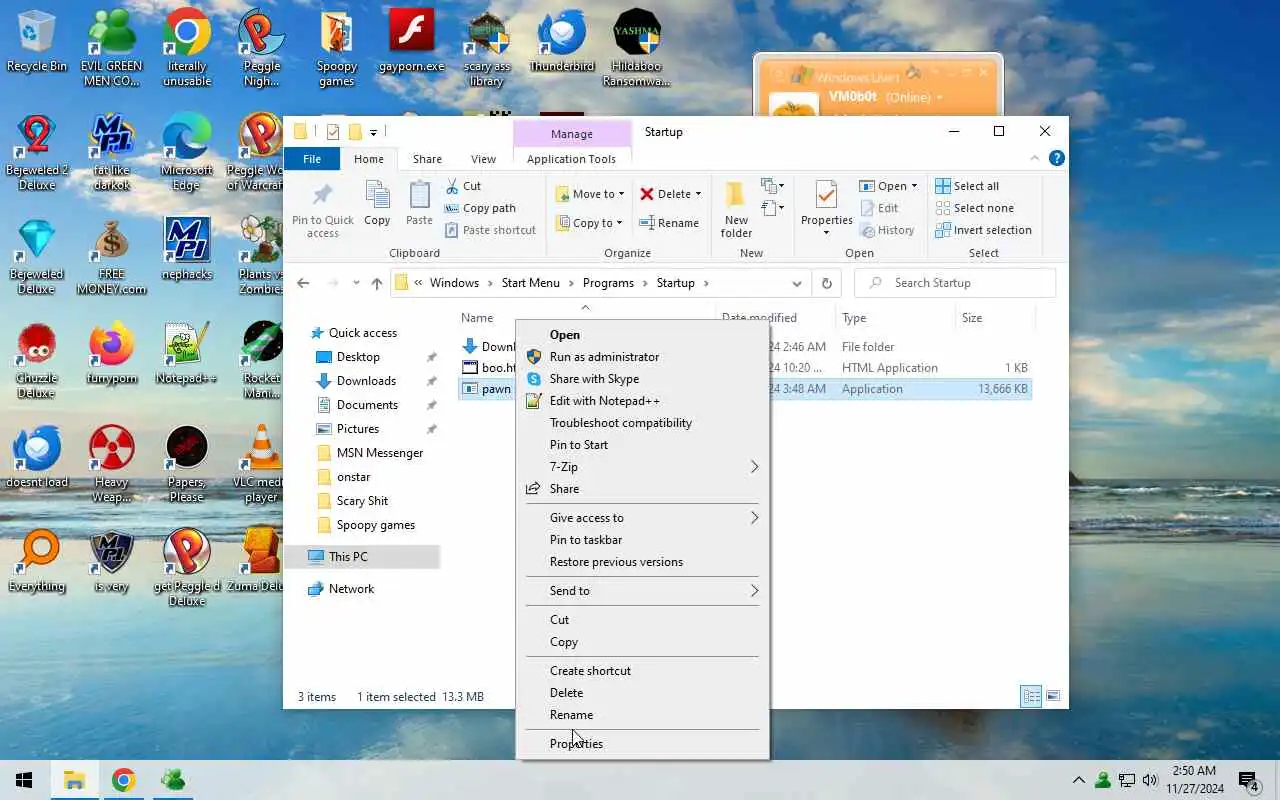Launch Microsoft Edge from desktop
Image resolution: width=1280 pixels, height=800 pixels.
(x=186, y=152)
